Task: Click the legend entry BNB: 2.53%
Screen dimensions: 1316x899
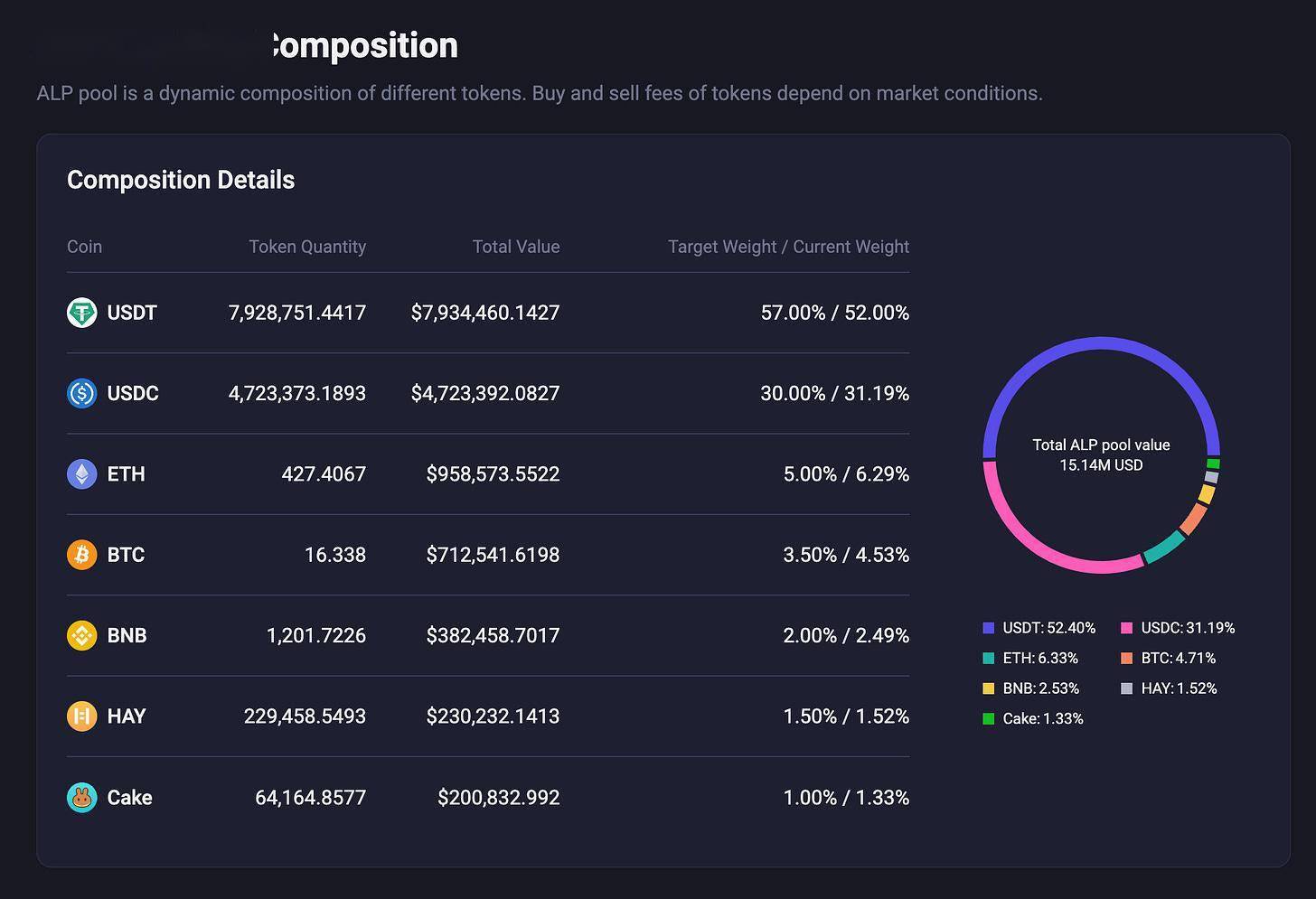Action: tap(1031, 688)
